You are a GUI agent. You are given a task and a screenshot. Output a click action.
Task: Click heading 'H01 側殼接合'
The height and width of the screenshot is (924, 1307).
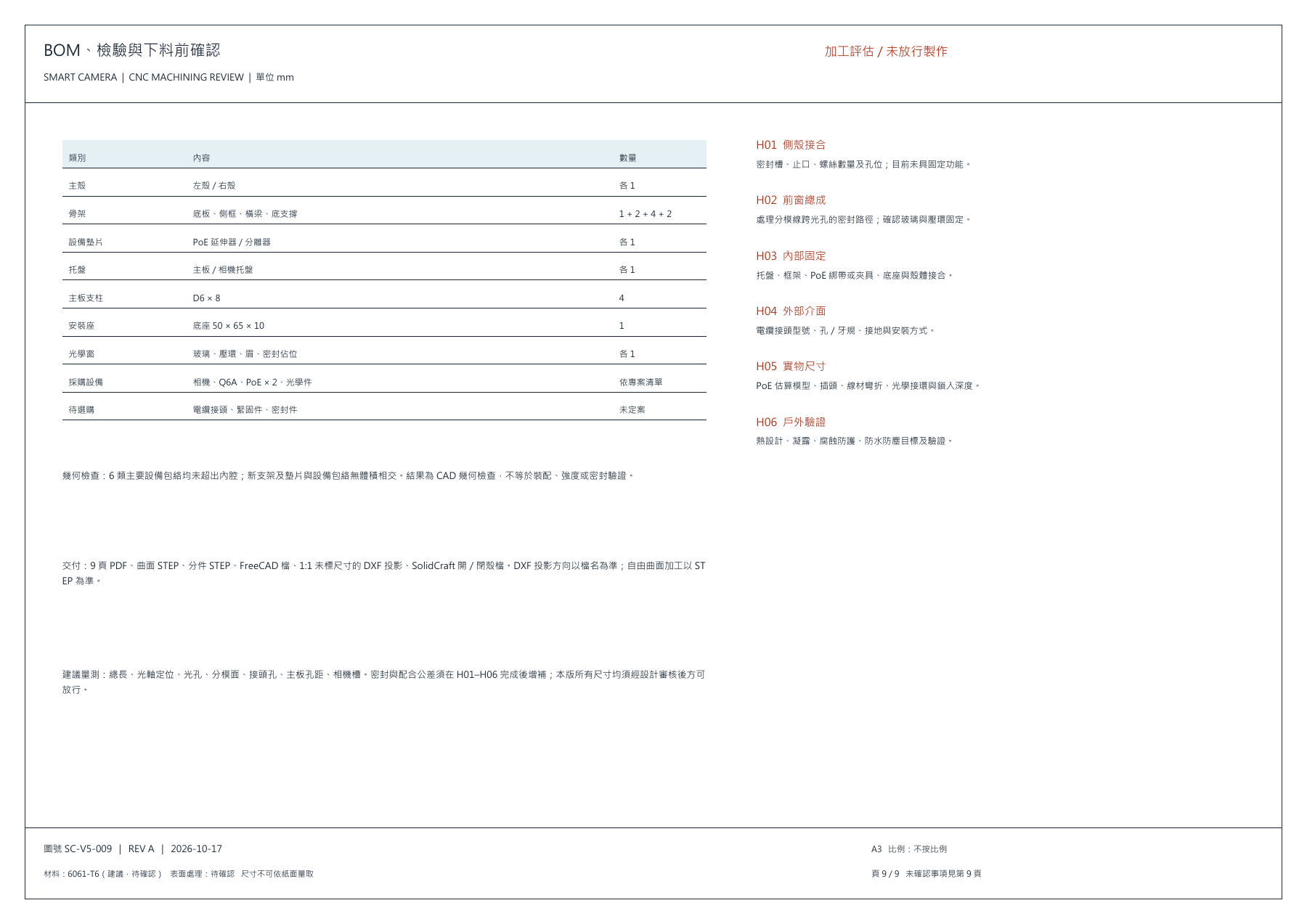point(791,144)
